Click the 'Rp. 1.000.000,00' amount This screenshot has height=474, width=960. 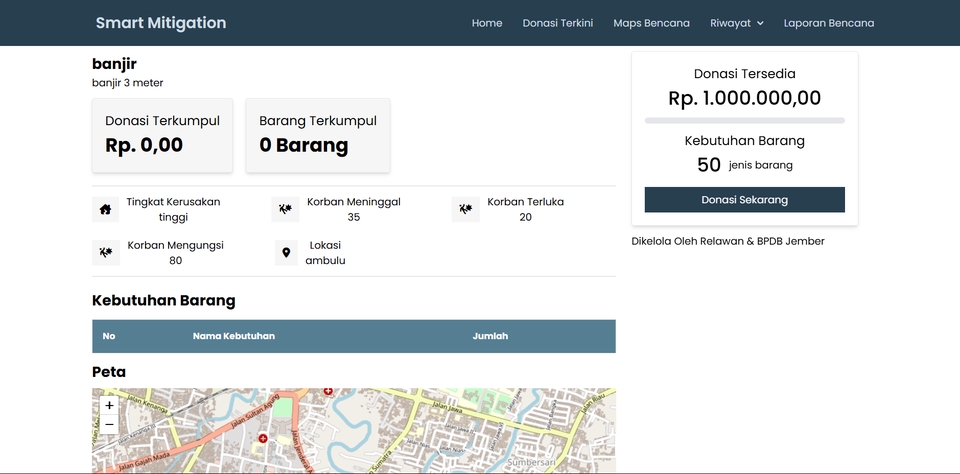click(x=744, y=98)
